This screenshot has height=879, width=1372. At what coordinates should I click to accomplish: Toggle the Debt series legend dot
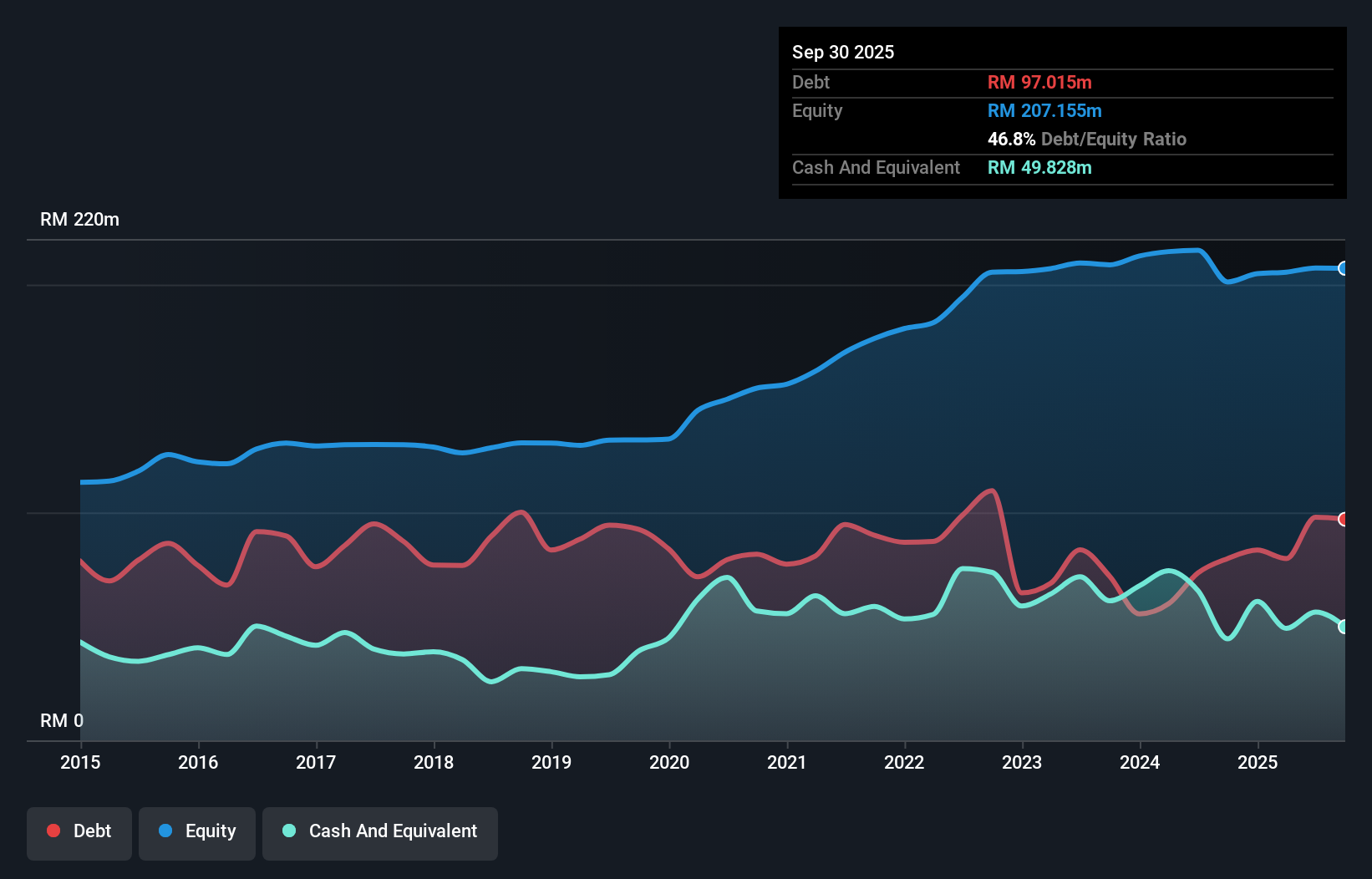click(x=53, y=831)
